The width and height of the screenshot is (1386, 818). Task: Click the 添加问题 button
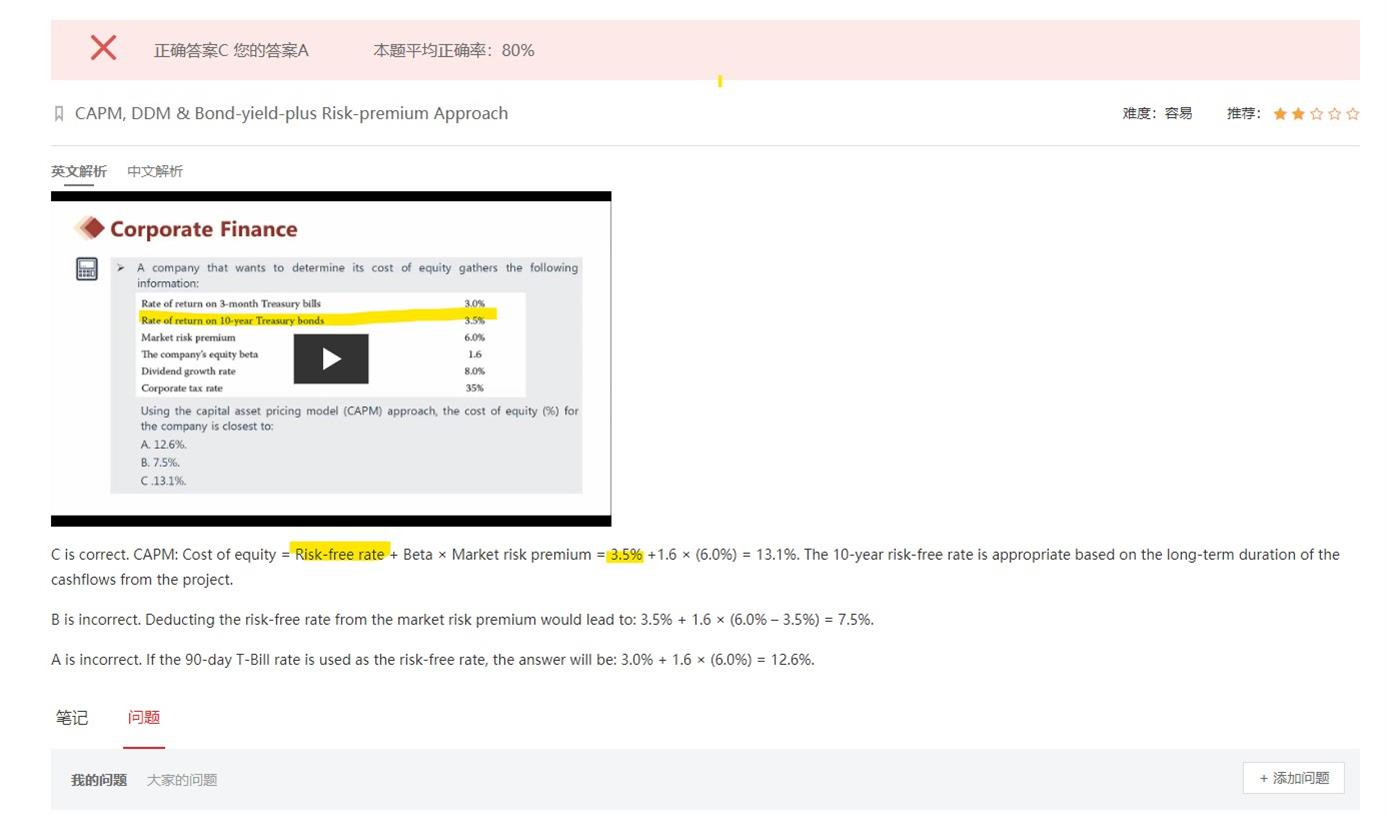[x=1294, y=778]
